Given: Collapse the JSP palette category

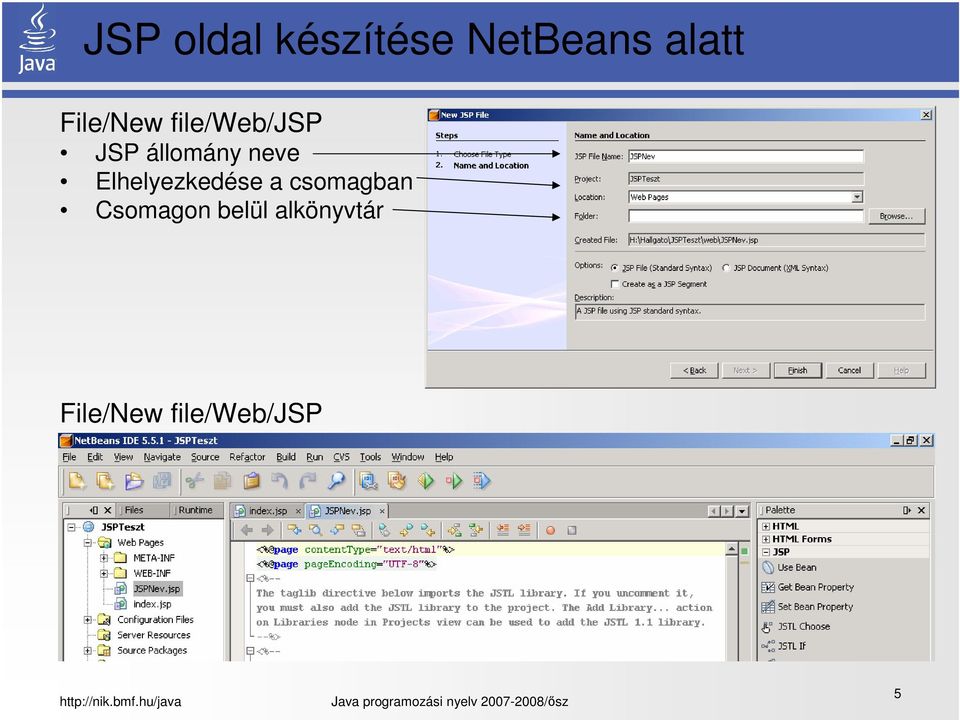Looking at the screenshot, I should 766,552.
